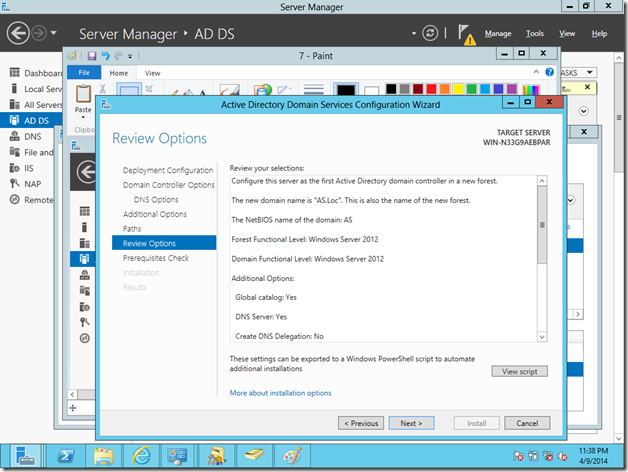Click the Paint undo arrow
Screen dimensions: 628x472
105,56
